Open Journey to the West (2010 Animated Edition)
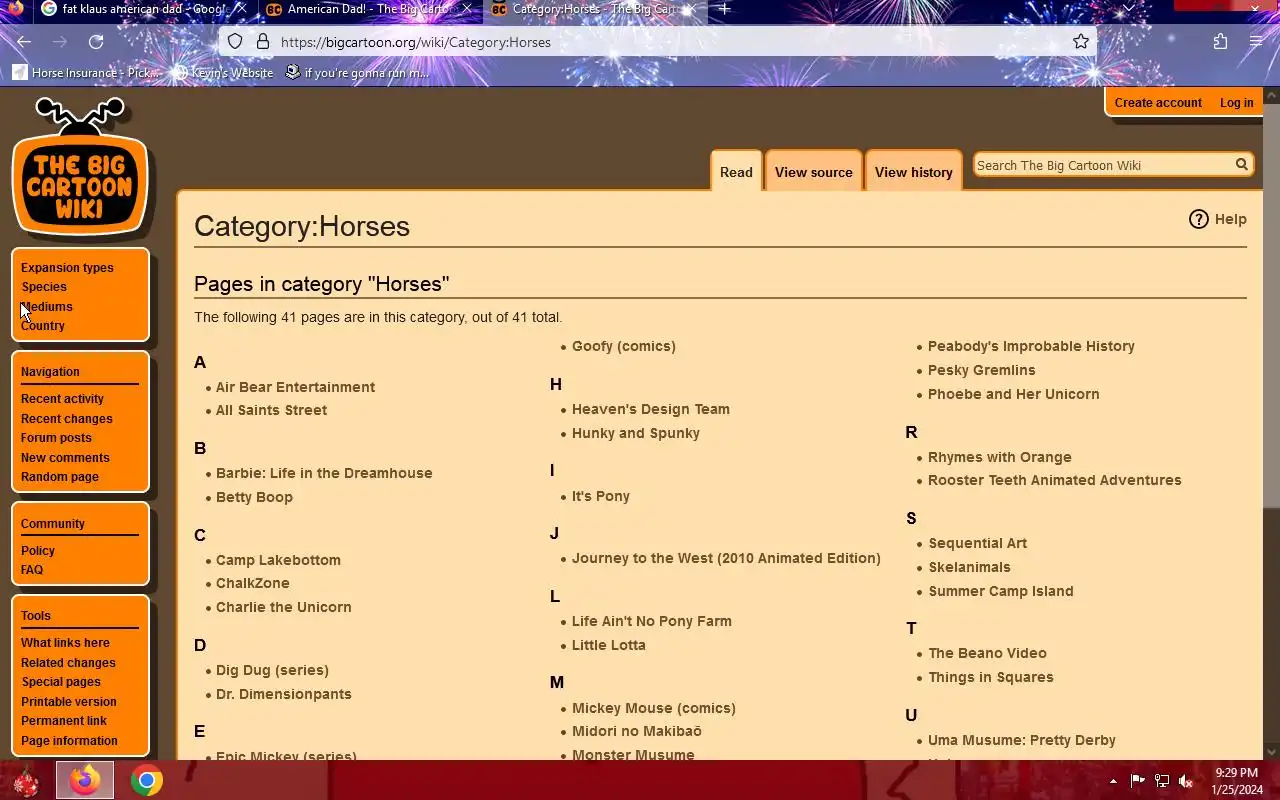 726,558
